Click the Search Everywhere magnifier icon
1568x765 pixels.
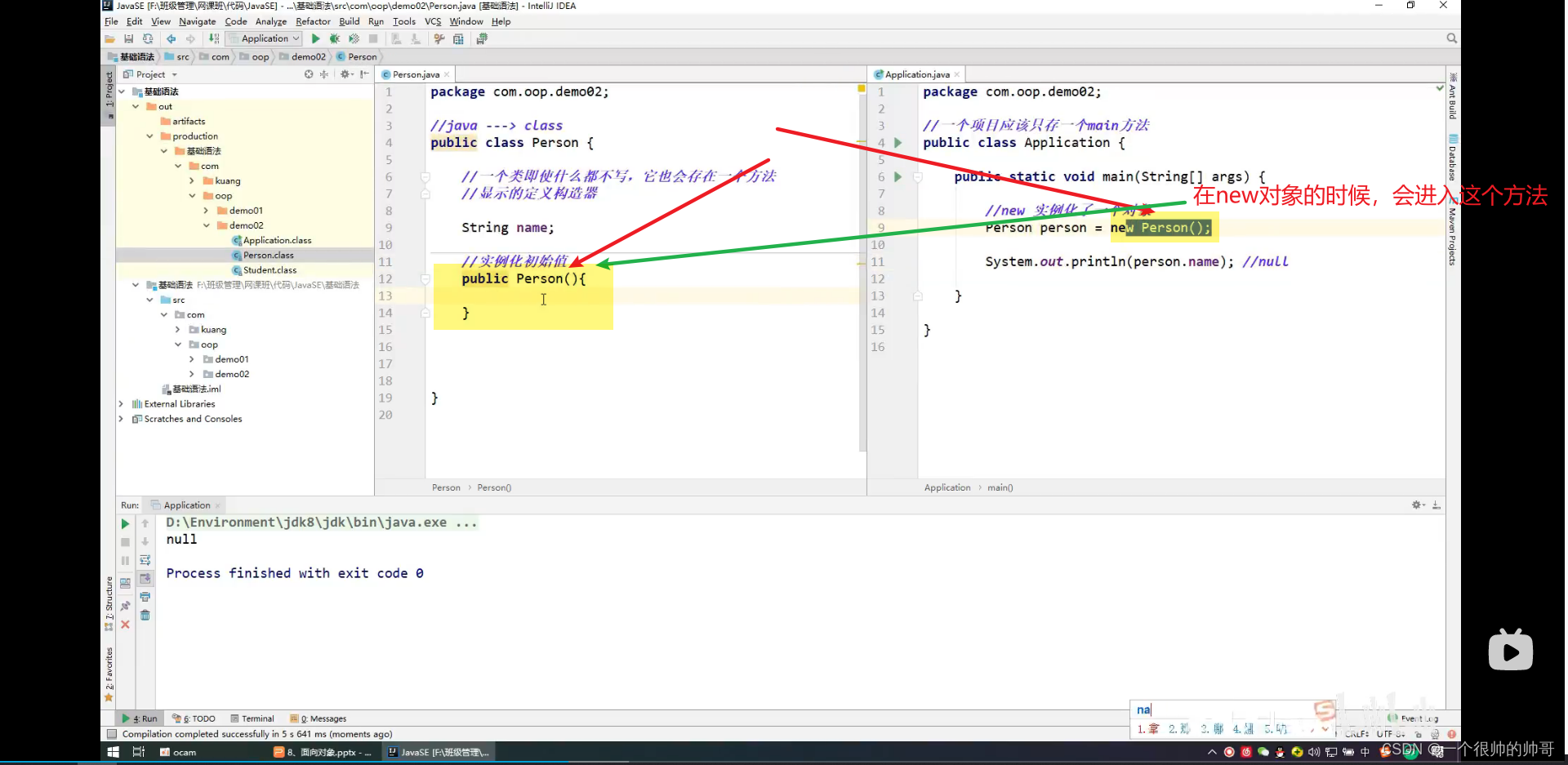(1451, 38)
